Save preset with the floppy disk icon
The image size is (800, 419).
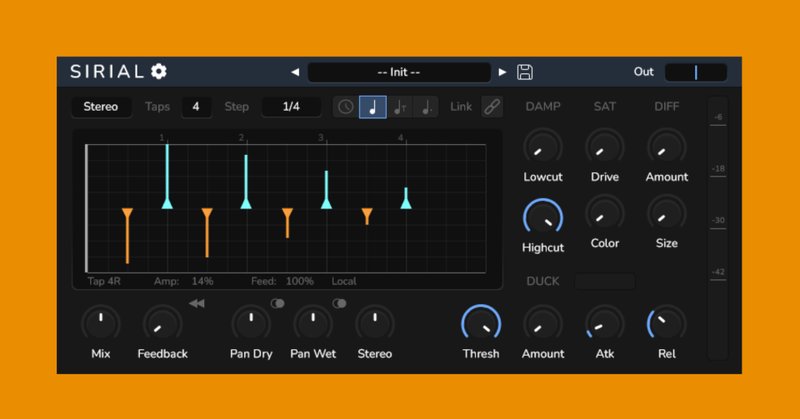pyautogui.click(x=524, y=72)
